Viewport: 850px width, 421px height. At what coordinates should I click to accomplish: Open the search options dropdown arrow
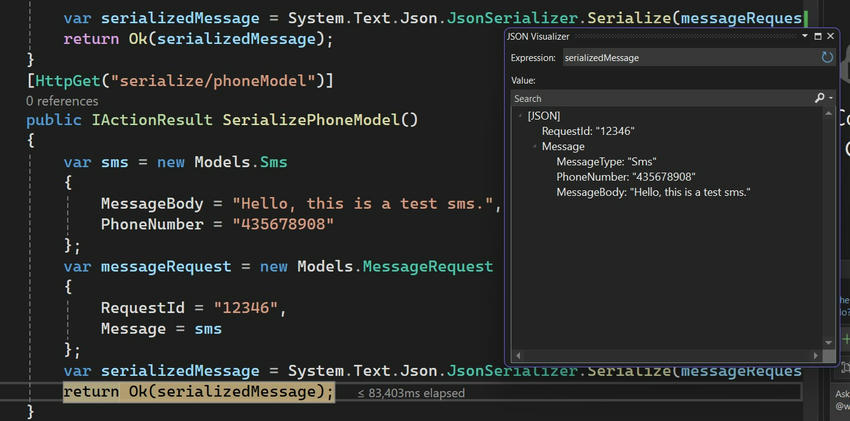831,99
